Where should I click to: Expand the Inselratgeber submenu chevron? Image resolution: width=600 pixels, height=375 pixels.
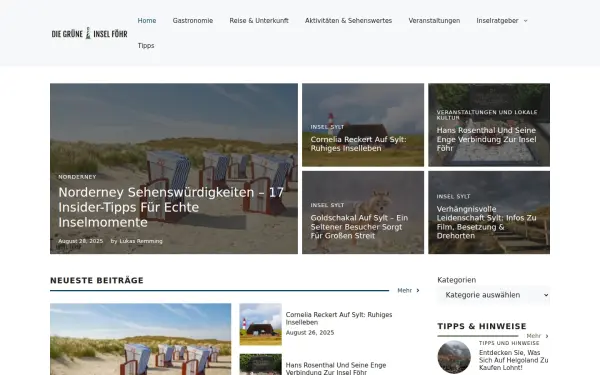pos(525,21)
